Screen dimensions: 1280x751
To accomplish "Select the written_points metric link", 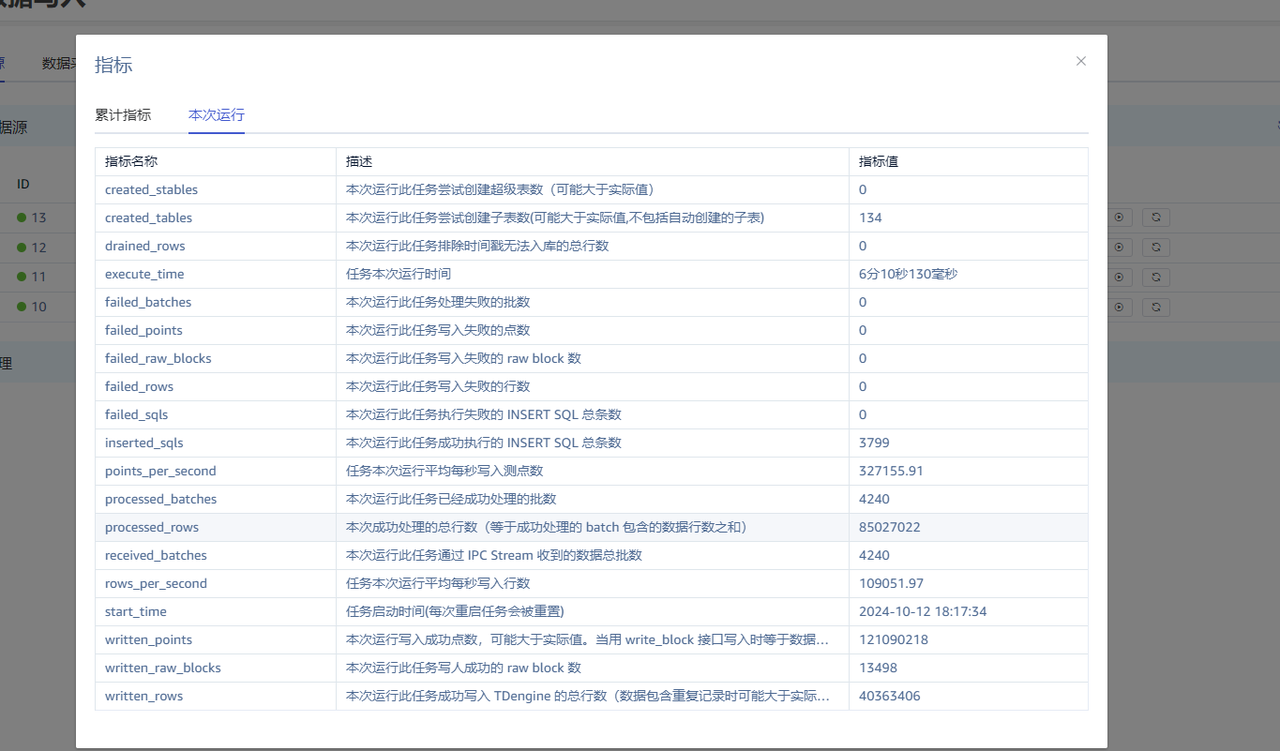I will pyautogui.click(x=148, y=639).
